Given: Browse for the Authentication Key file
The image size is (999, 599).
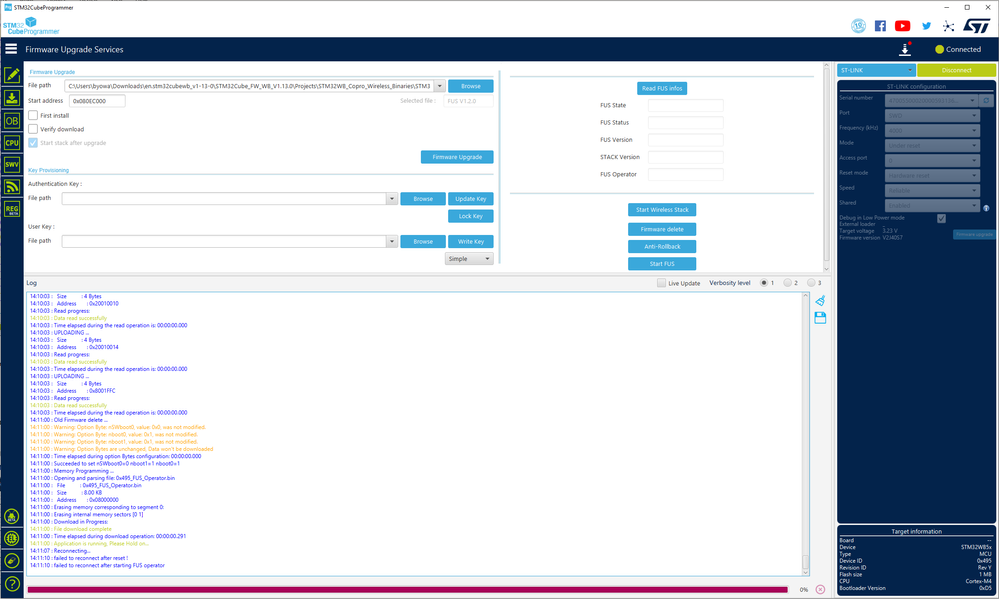Looking at the screenshot, I should pos(423,199).
